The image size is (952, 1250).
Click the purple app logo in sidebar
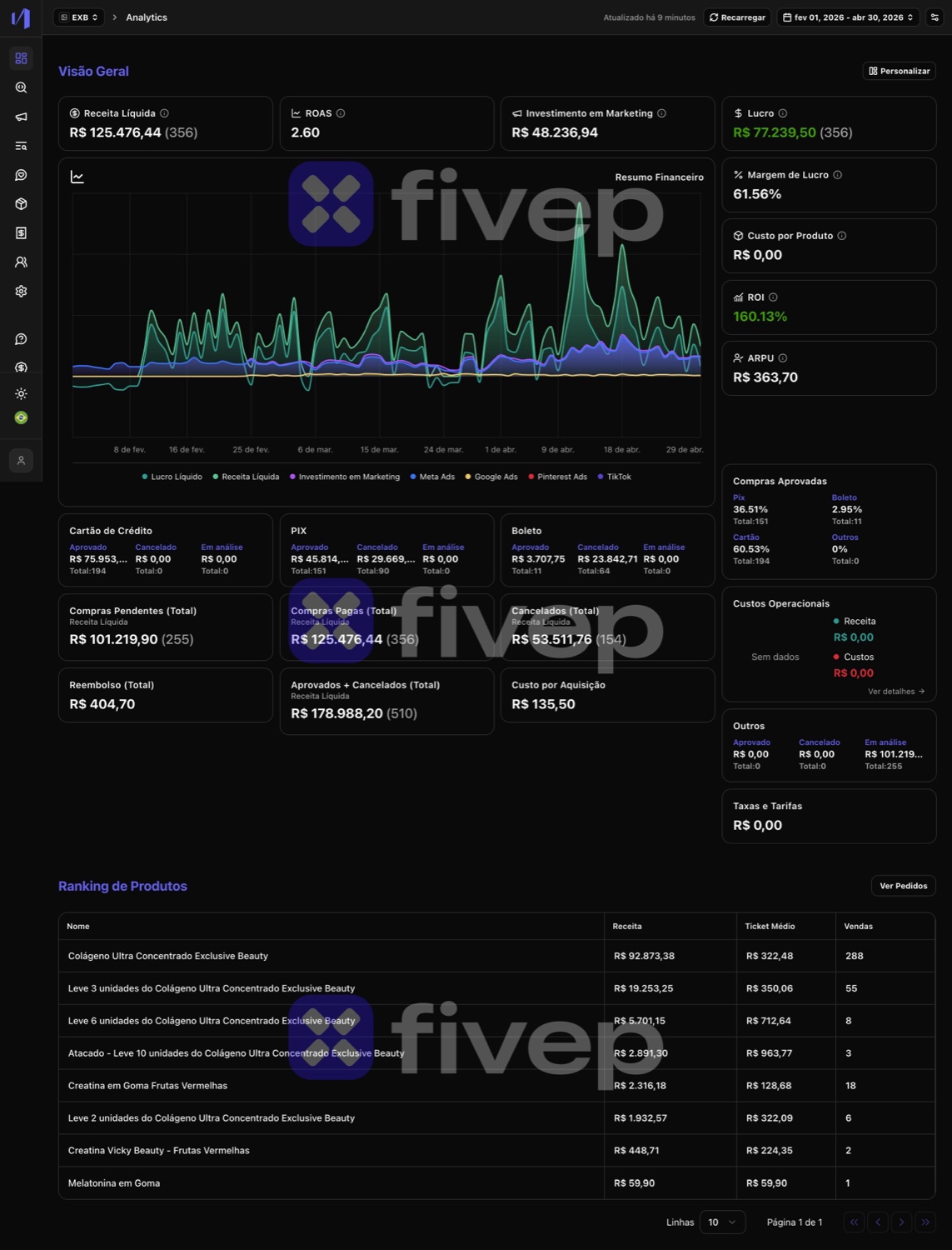(21, 17)
